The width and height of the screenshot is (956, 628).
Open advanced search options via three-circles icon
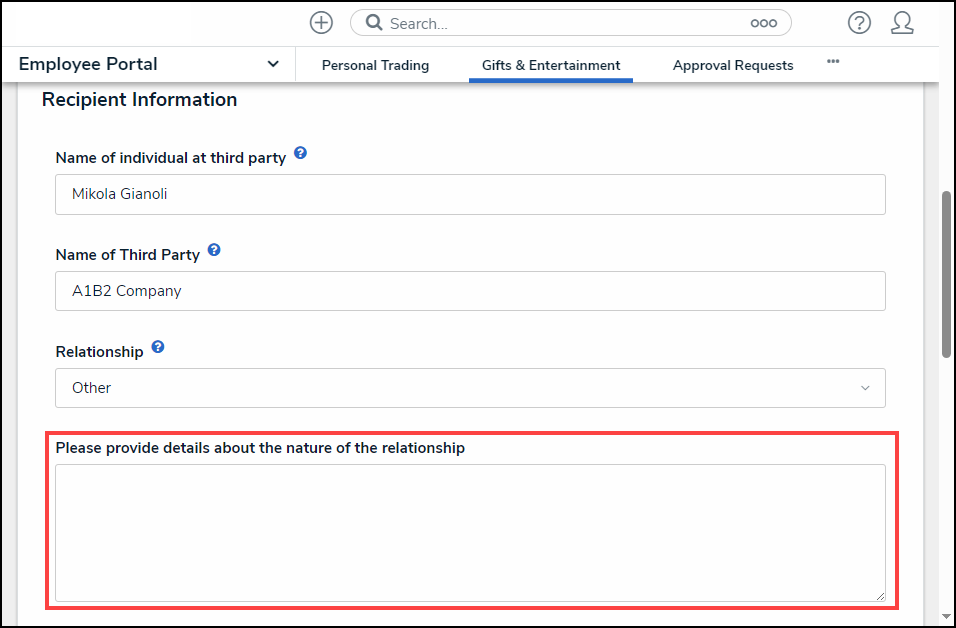tap(763, 23)
